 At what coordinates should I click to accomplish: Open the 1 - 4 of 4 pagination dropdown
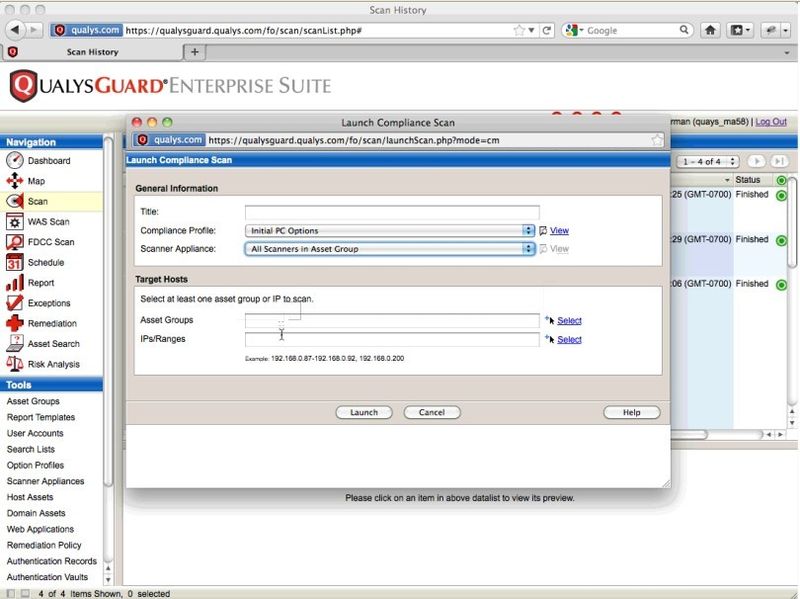coord(708,162)
